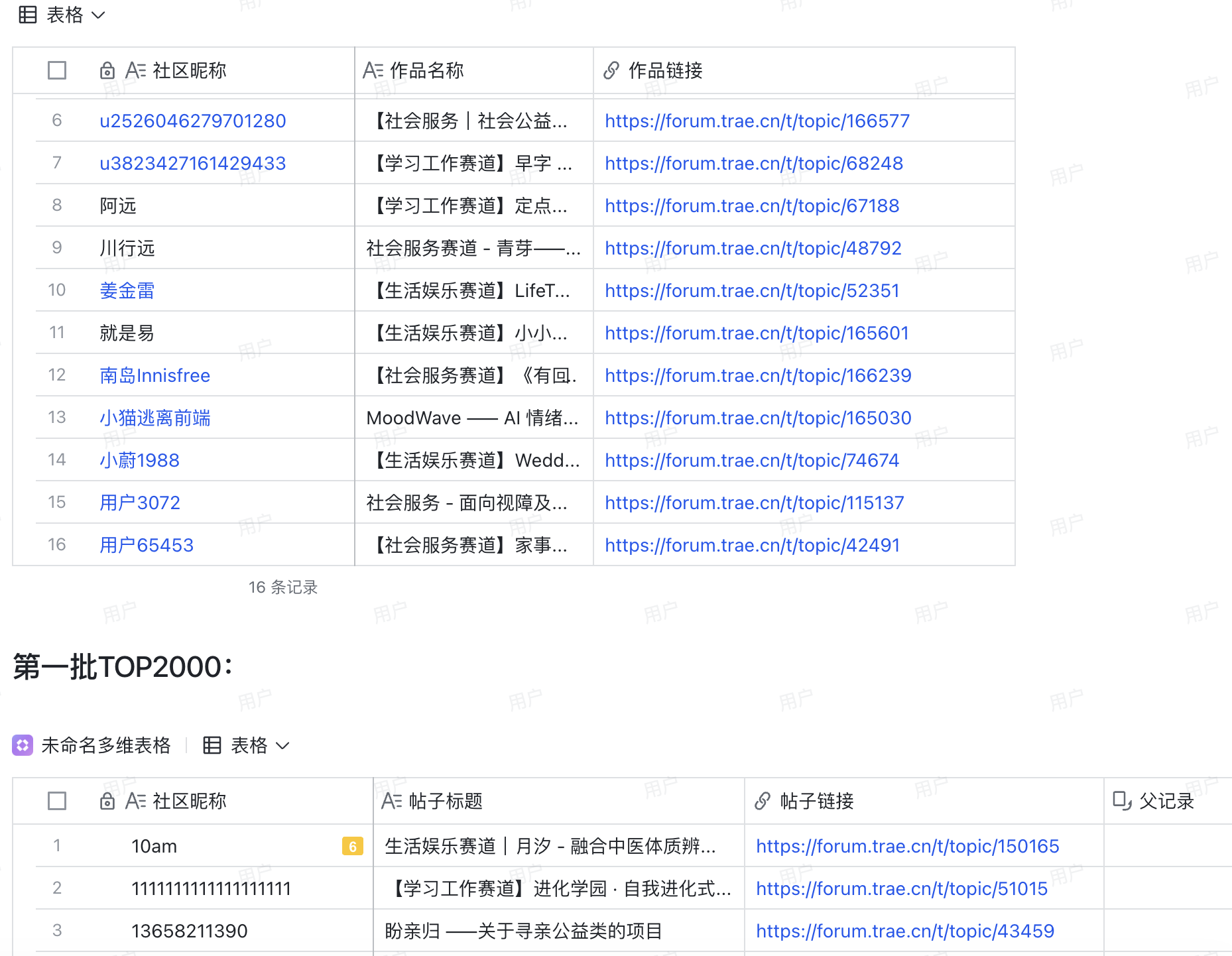Tick the select-all checkbox in first table header
This screenshot has width=1232, height=956.
click(57, 70)
